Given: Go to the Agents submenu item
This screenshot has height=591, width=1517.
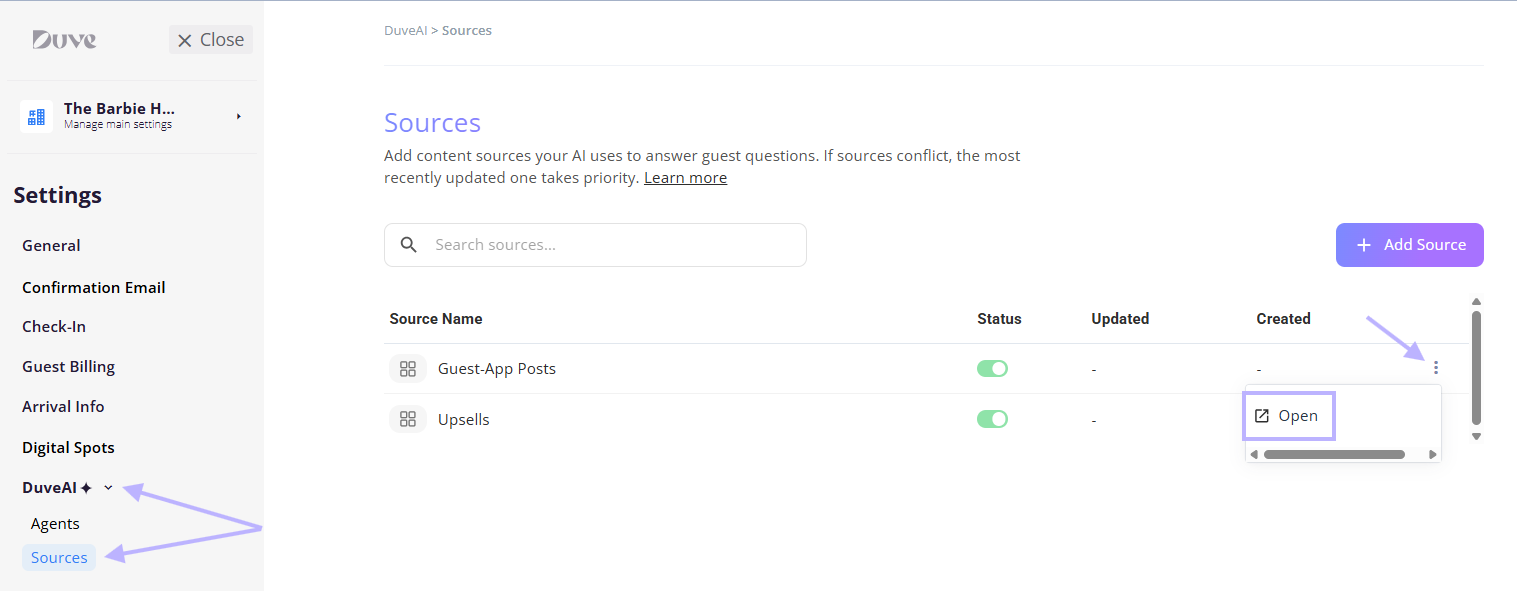Looking at the screenshot, I should 55,524.
